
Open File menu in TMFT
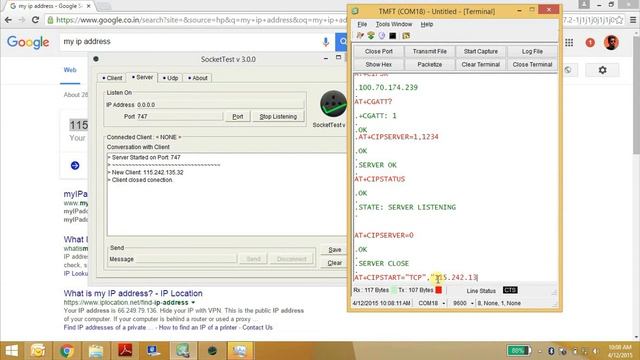pyautogui.click(x=362, y=24)
